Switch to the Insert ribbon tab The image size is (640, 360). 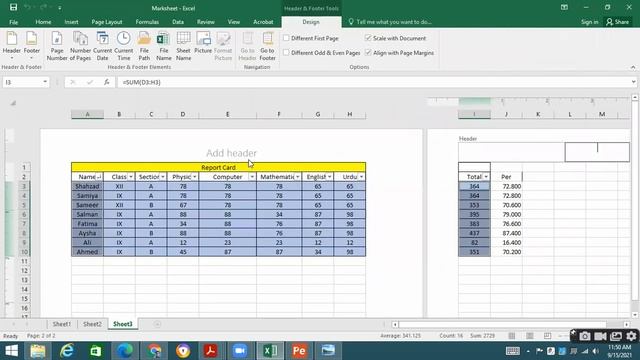click(x=71, y=22)
